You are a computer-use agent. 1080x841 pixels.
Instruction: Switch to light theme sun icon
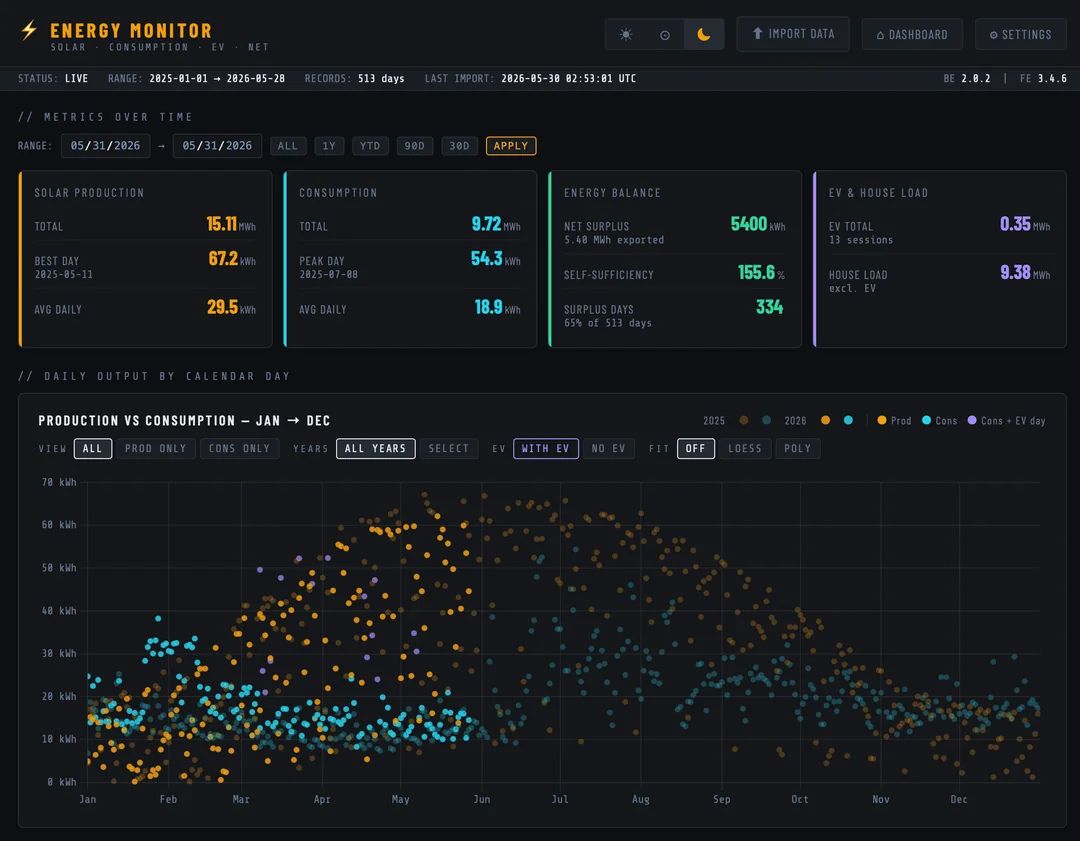[625, 34]
